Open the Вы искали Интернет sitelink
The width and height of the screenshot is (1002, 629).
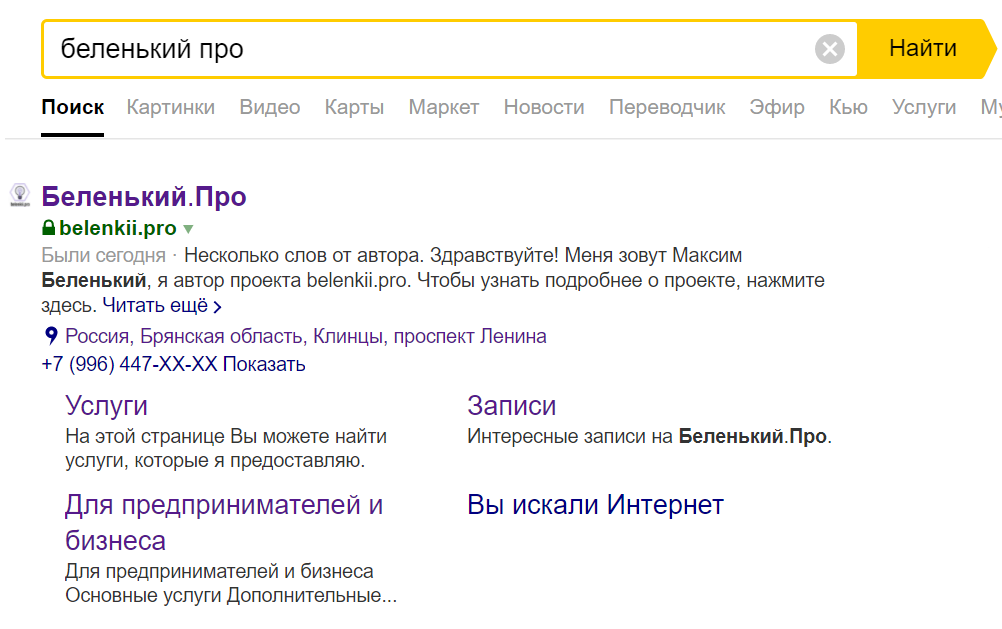[595, 505]
